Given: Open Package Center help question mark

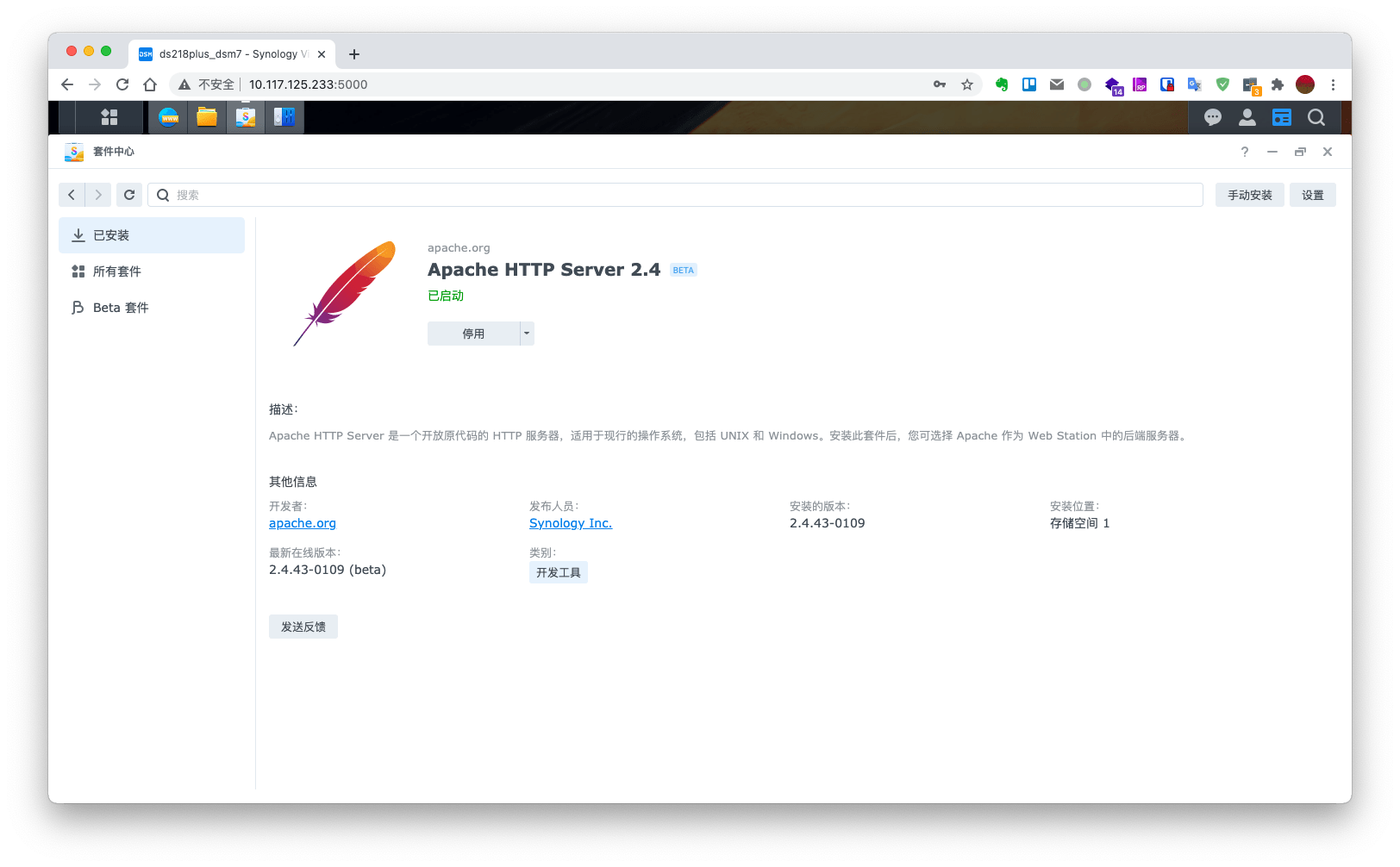Looking at the screenshot, I should 1245,152.
